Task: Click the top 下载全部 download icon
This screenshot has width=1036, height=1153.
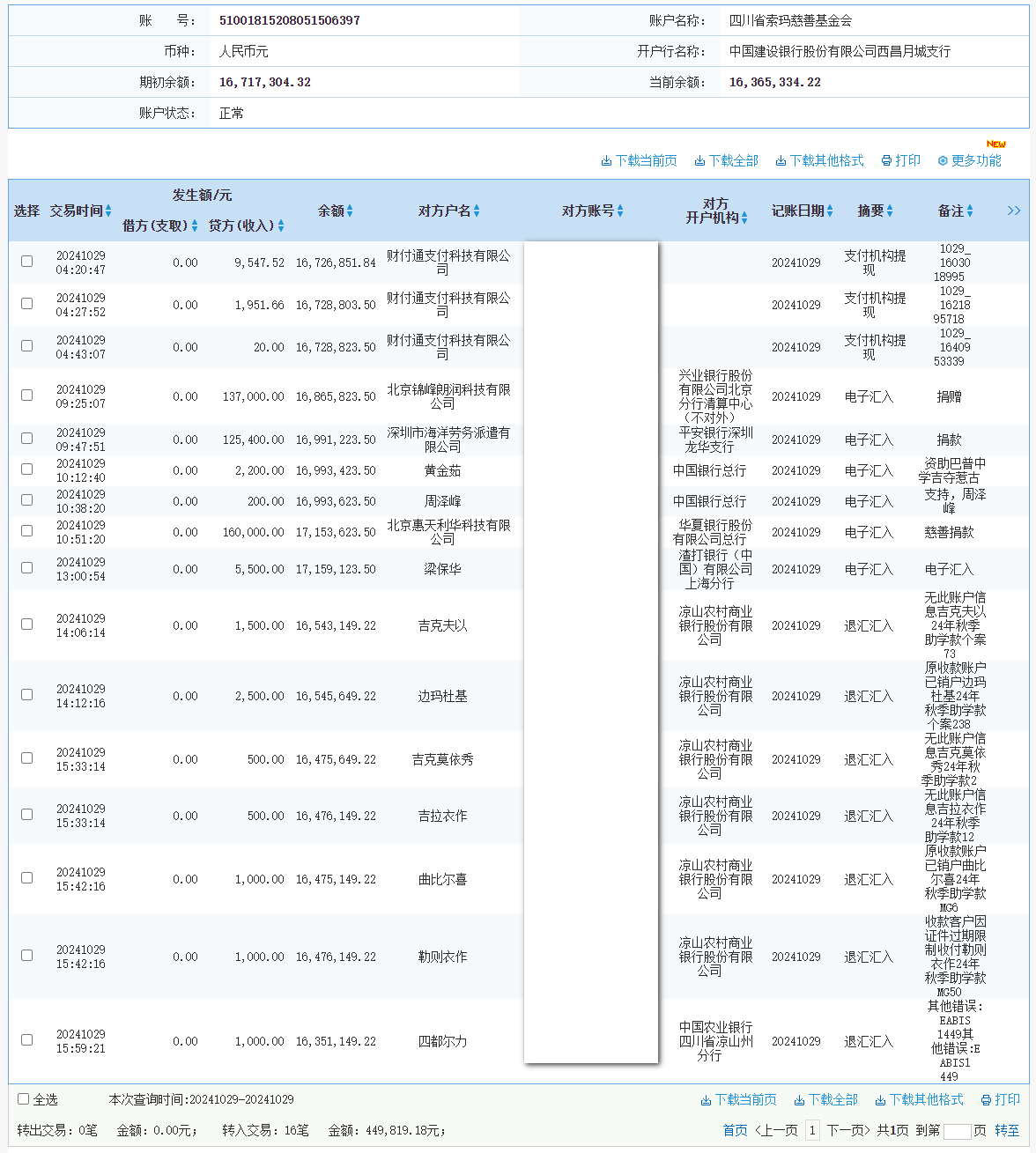Action: coord(699,161)
